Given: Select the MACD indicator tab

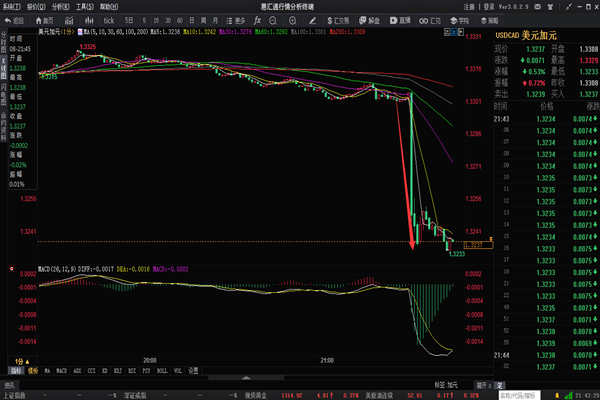Looking at the screenshot, I should click(x=61, y=370).
